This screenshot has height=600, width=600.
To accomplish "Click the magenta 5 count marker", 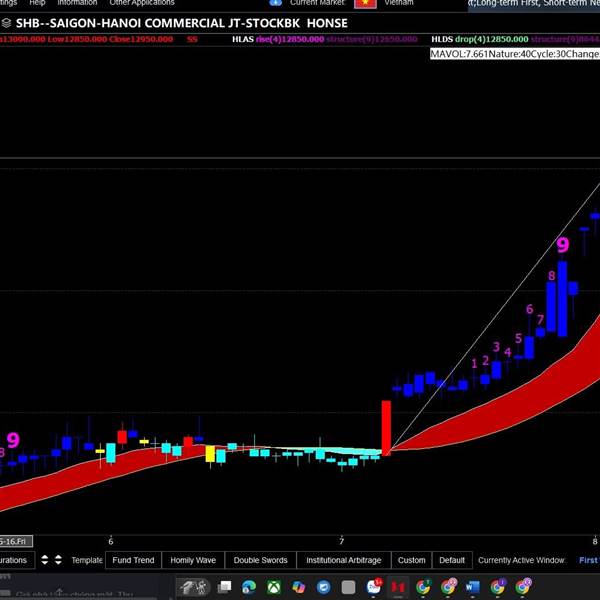I will click(x=518, y=338).
